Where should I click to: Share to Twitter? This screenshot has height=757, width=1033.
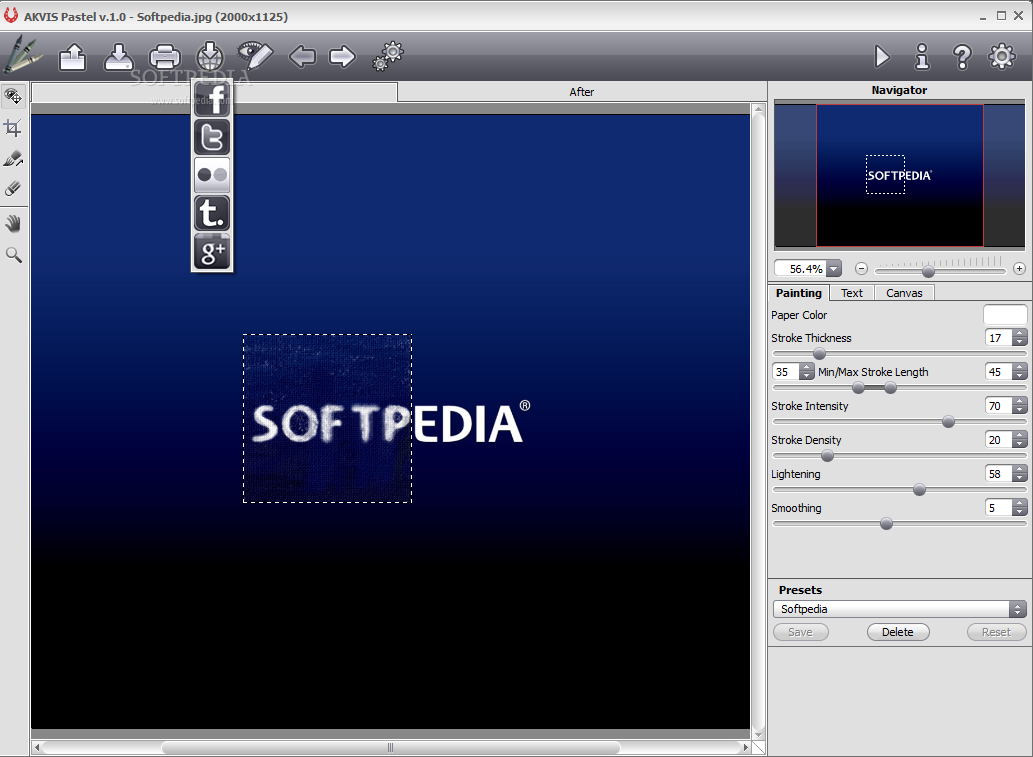pos(212,137)
